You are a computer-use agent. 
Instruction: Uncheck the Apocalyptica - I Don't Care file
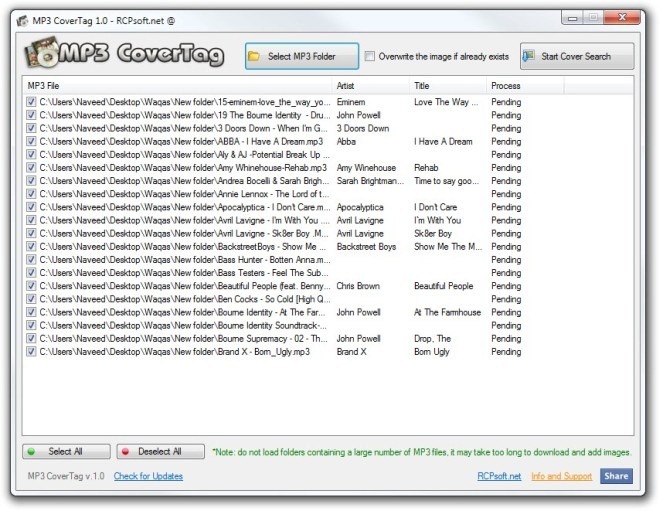coord(31,207)
